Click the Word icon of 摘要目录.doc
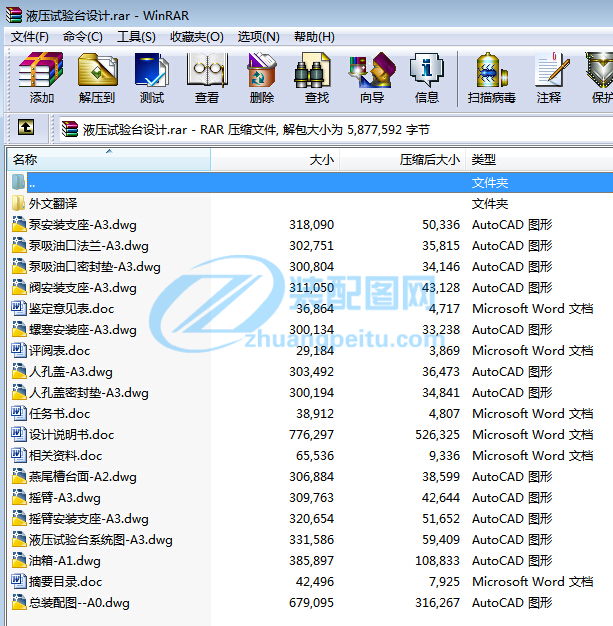The width and height of the screenshot is (613, 626). coord(18,581)
